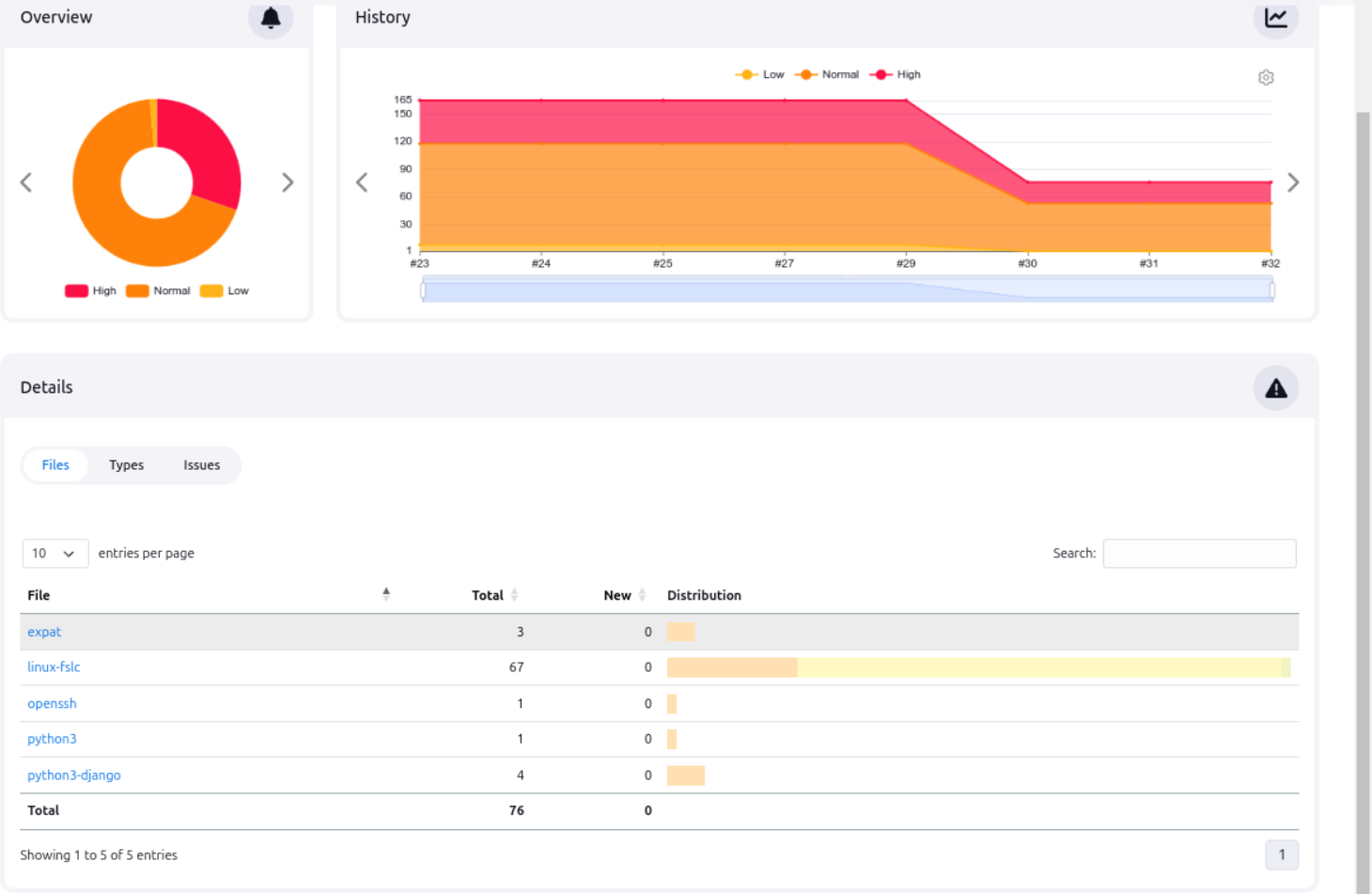Click the #23 build label on chart axis
Screen dimensions: 1372x894
pos(419,263)
